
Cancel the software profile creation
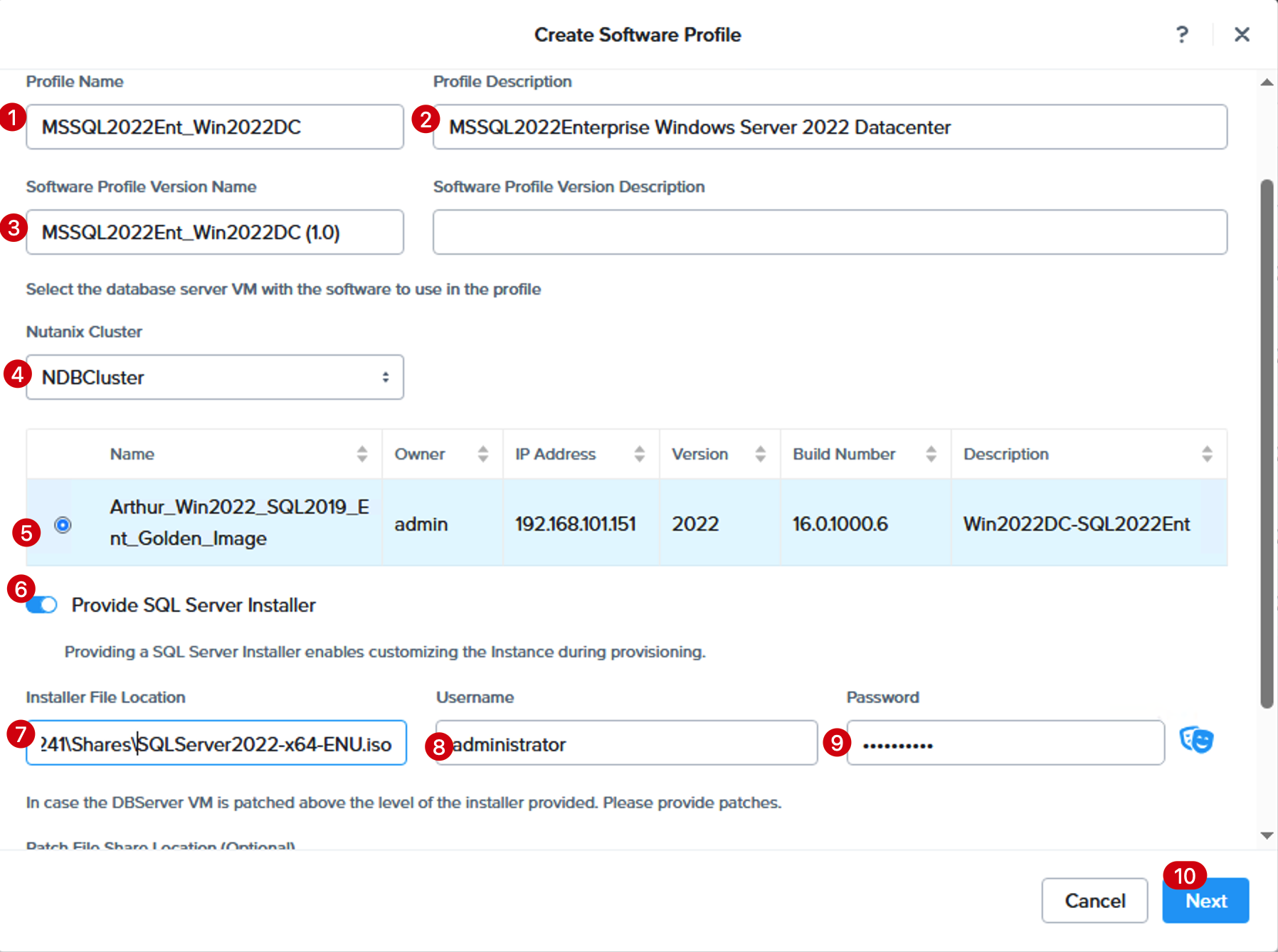tap(1094, 901)
